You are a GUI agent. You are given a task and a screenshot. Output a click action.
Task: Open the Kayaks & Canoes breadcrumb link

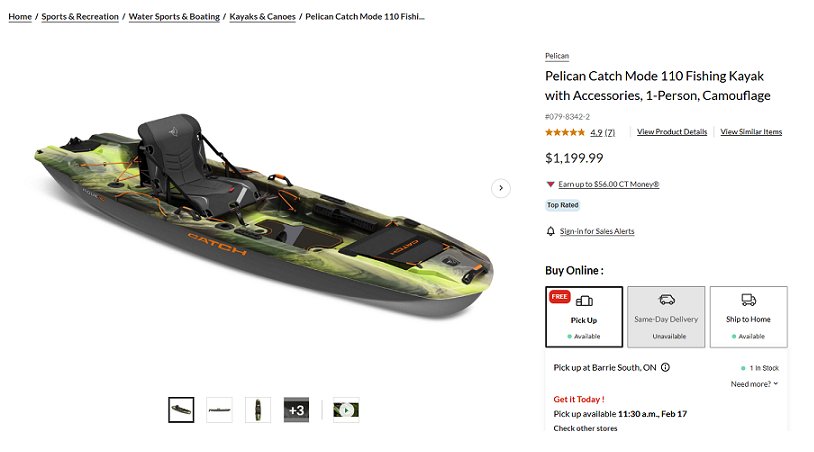point(262,17)
